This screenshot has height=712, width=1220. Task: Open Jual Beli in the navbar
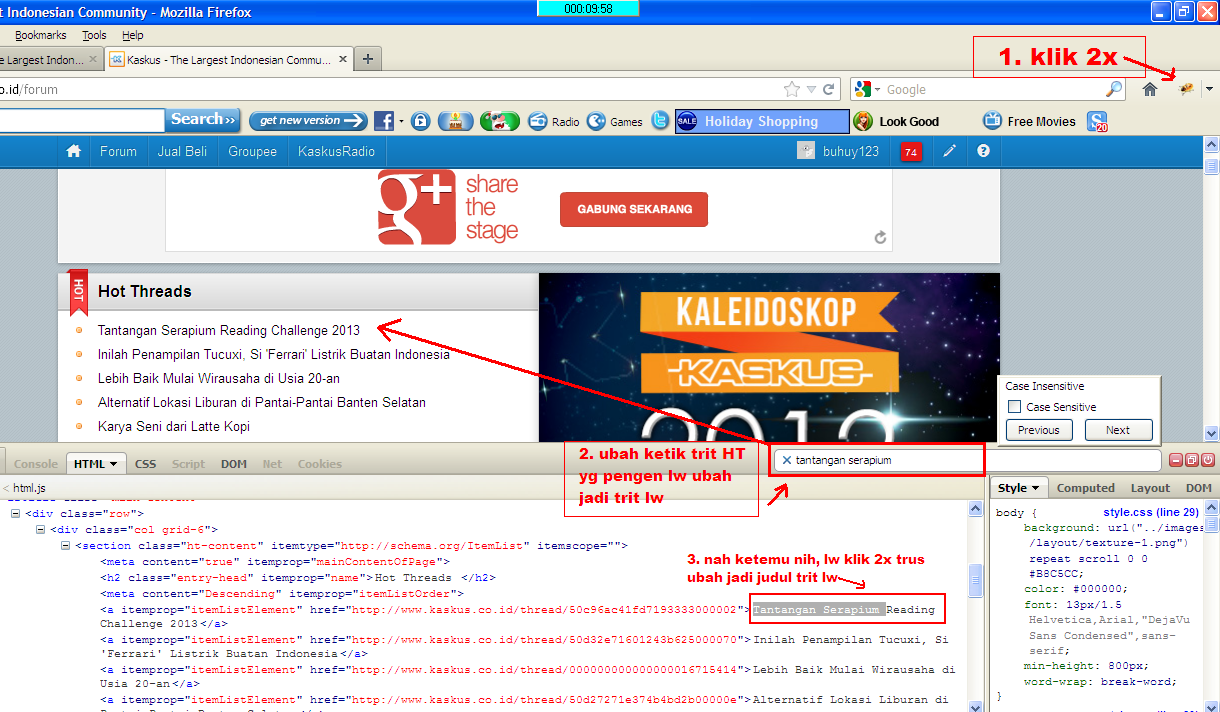[183, 151]
